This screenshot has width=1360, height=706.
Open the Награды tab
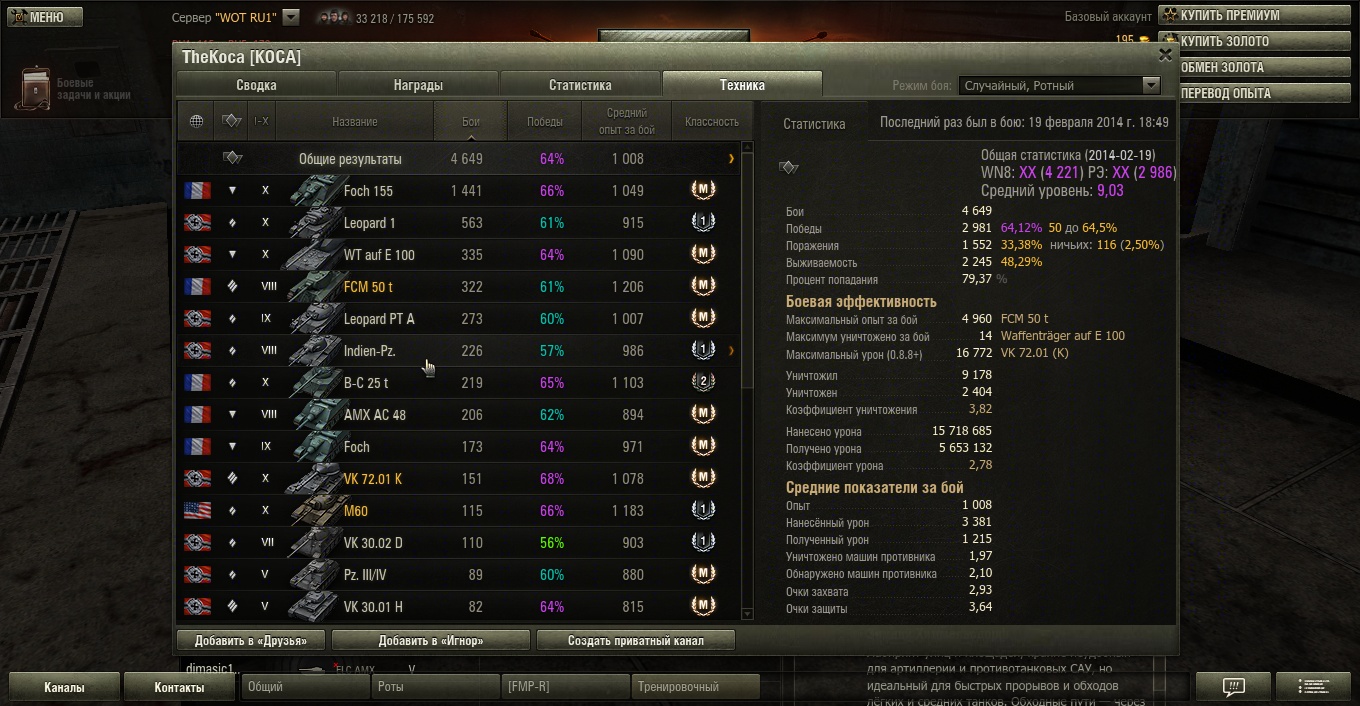[418, 85]
